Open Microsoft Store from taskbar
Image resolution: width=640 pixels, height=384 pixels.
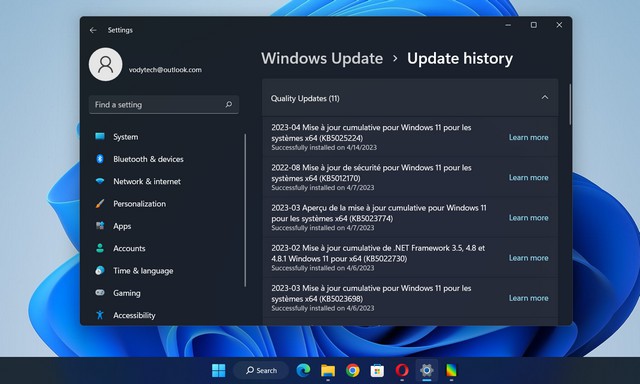point(377,371)
